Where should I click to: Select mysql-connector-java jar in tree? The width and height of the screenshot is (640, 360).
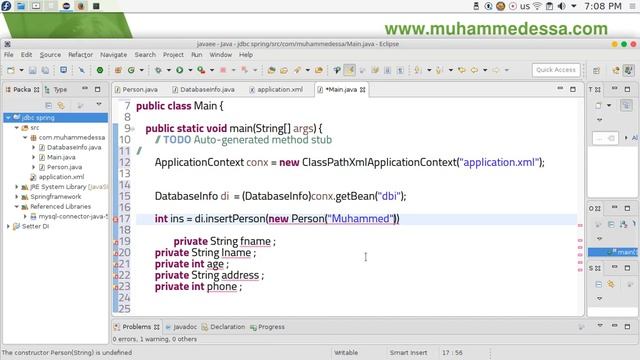pyautogui.click(x=69, y=216)
